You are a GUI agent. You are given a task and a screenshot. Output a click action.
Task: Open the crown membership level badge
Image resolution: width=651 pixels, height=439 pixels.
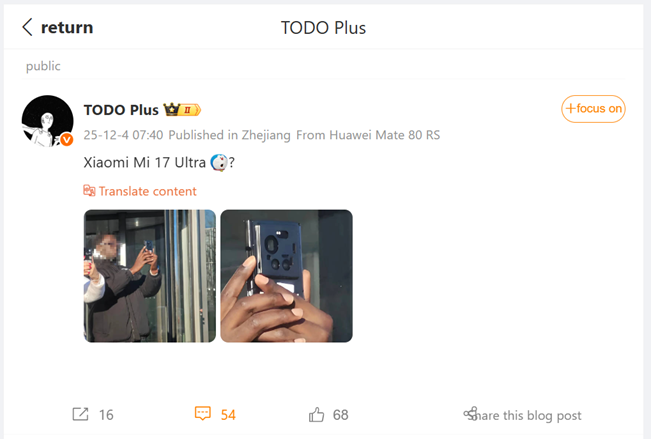182,110
